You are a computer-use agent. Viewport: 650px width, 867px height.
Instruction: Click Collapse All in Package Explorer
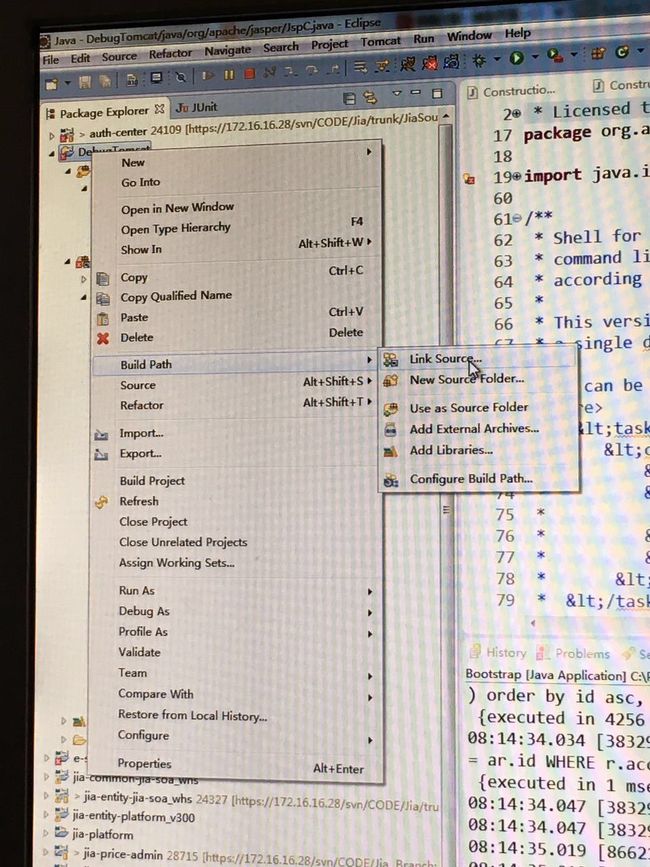click(x=349, y=98)
